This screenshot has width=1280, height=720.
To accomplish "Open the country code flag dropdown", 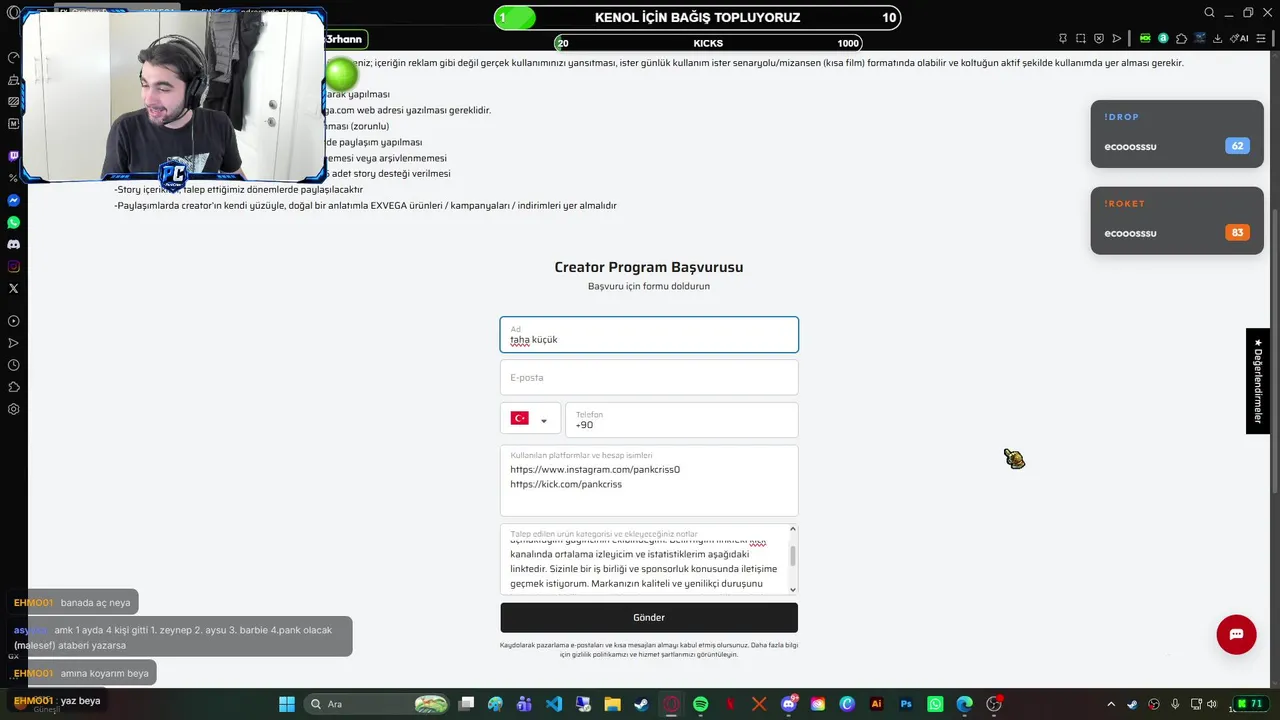I will click(x=530, y=420).
